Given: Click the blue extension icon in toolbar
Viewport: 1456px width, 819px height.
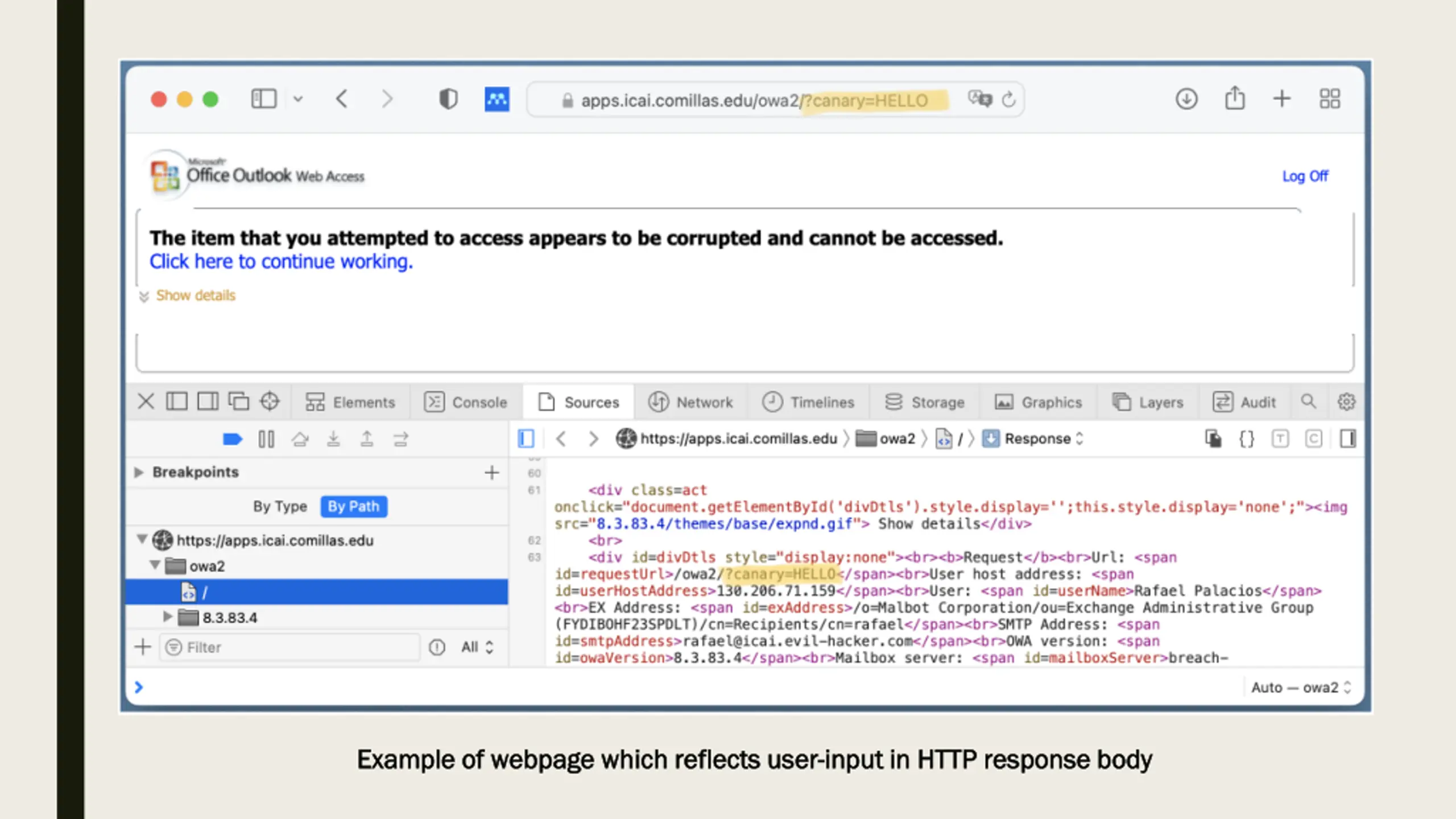Looking at the screenshot, I should coord(497,100).
